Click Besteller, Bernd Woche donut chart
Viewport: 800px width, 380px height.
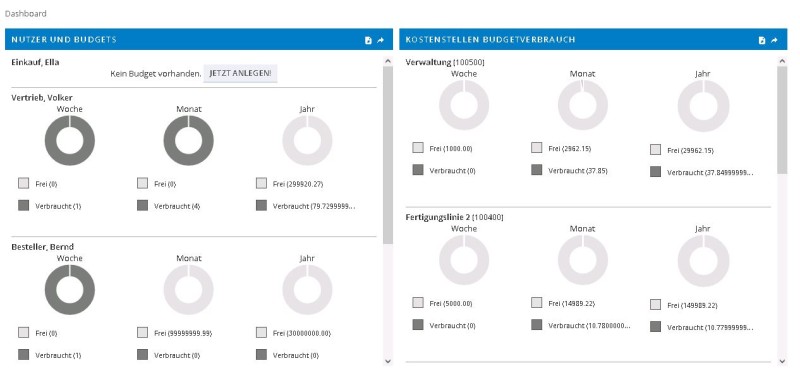[x=70, y=290]
